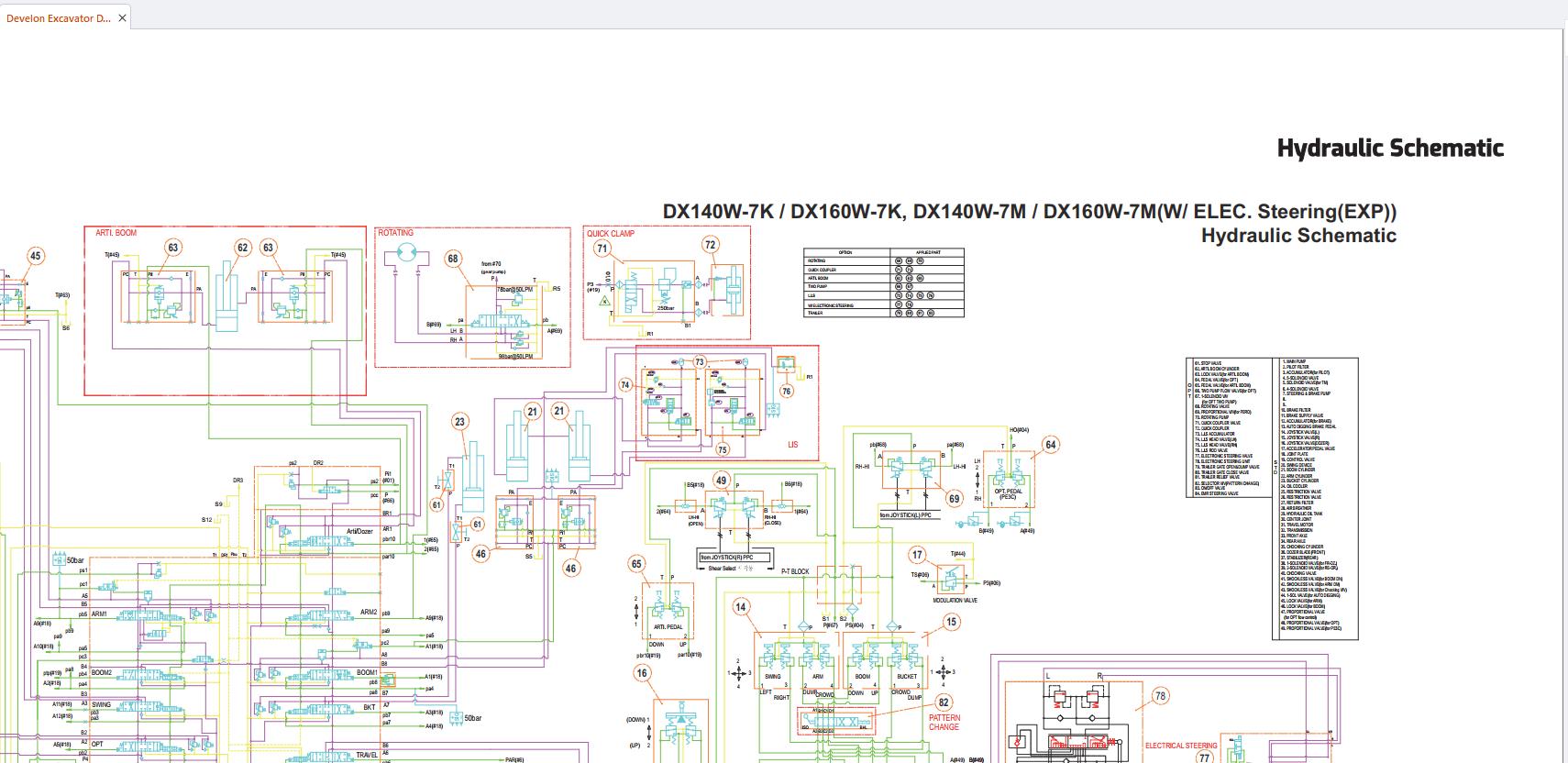This screenshot has height=763, width=1568.
Task: Click callout number 62 above the cylinder
Action: (242, 247)
